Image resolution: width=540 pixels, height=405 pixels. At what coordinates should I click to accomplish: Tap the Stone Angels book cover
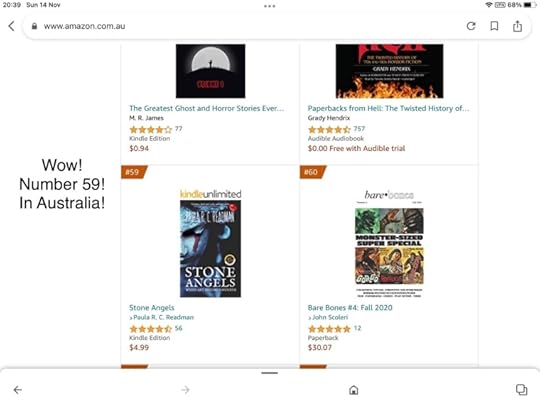210,248
